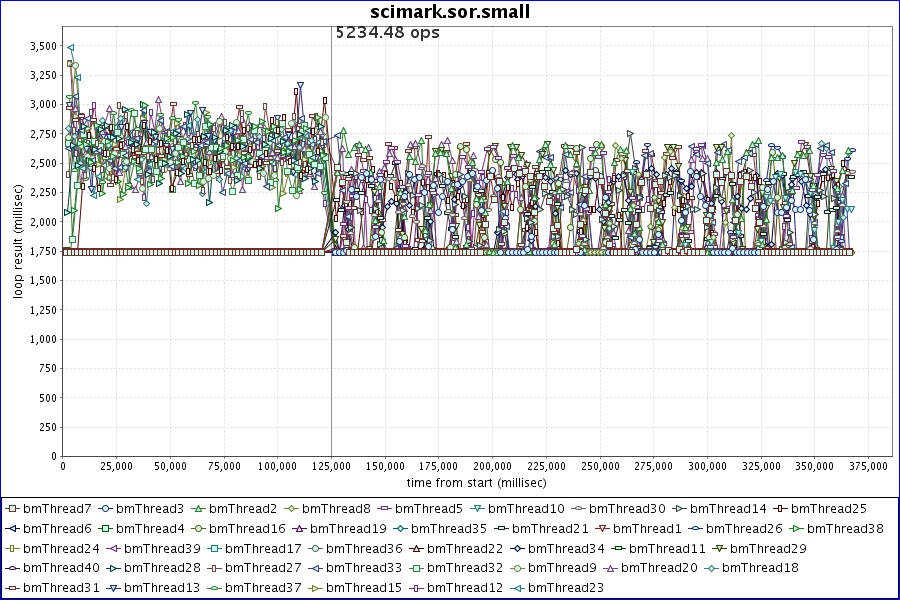Click the bmThread14 legend marker icon
Viewport: 900px width, 600px height.
tap(679, 509)
